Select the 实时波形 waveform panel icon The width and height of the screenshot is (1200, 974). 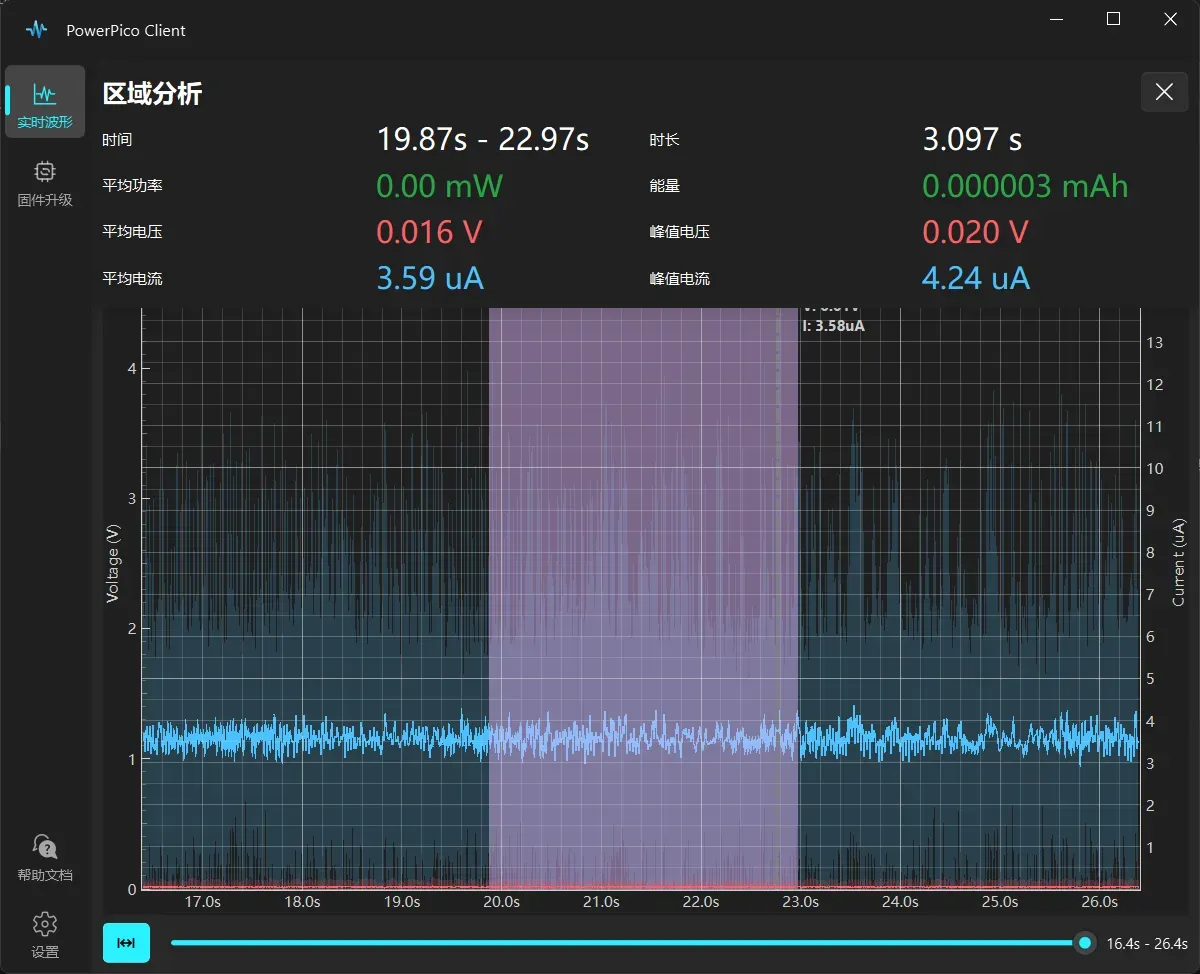click(x=45, y=100)
